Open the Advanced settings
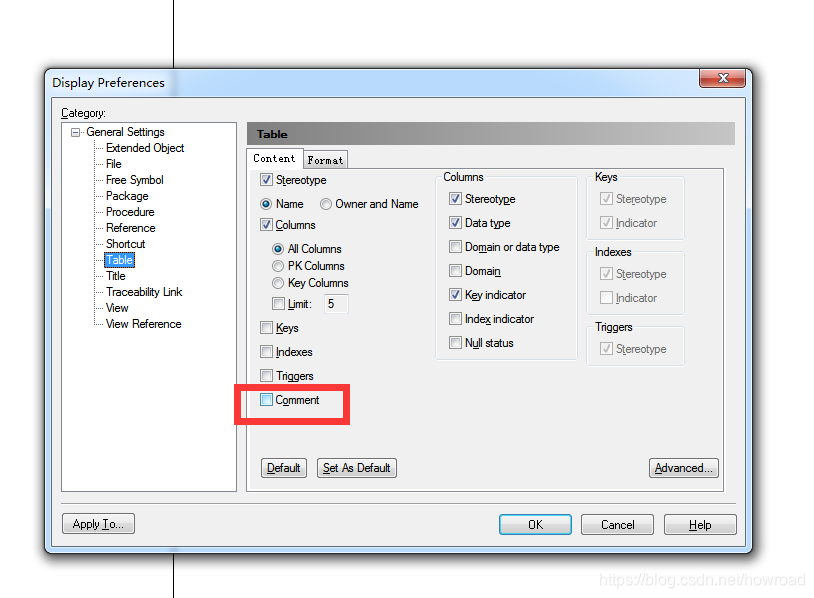Screen dimensions: 814x598 tap(684, 468)
